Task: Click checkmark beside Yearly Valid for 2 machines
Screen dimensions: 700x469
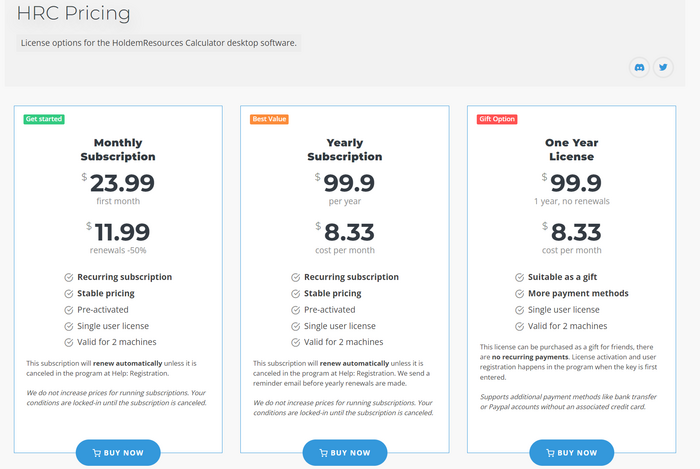Action: (x=296, y=342)
